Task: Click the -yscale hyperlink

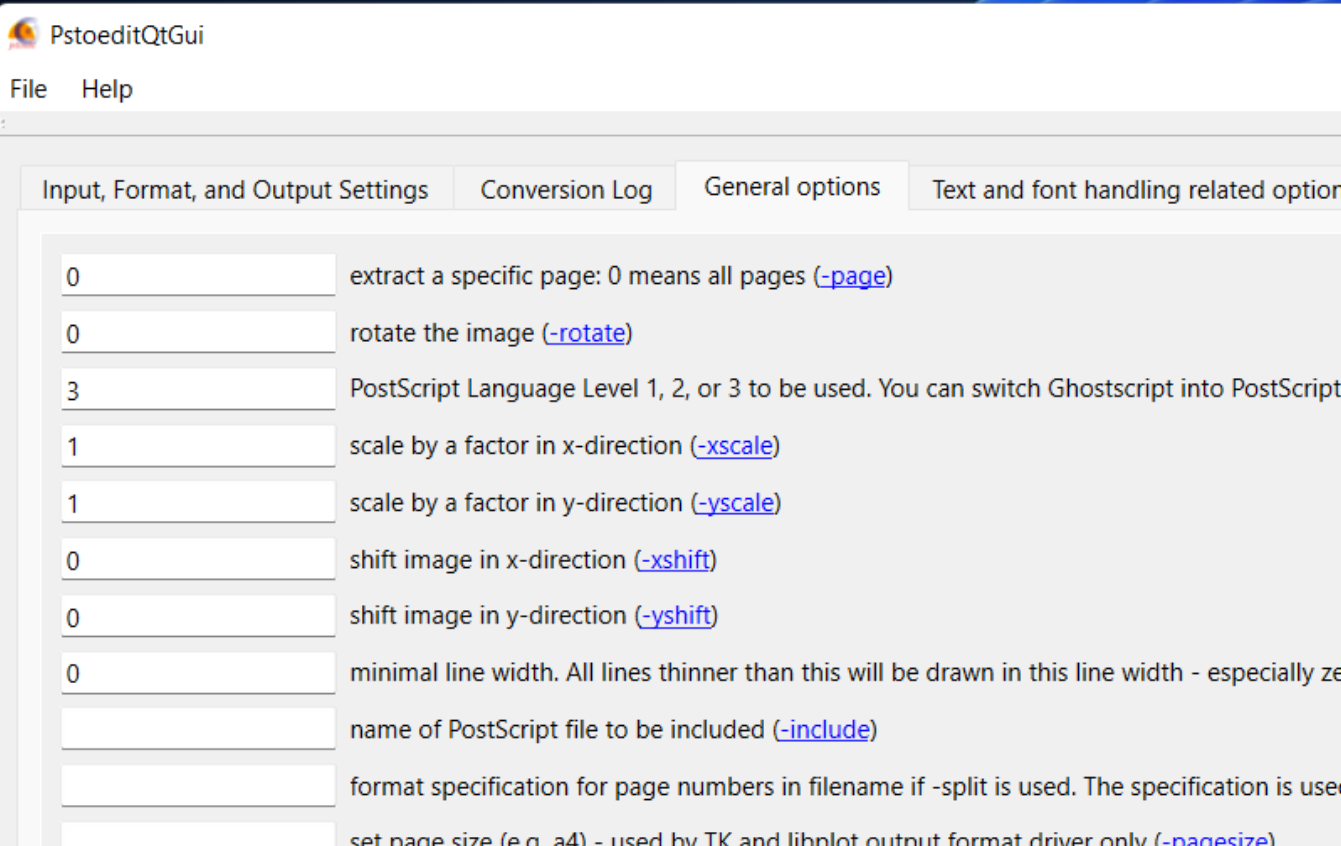Action: tap(736, 502)
